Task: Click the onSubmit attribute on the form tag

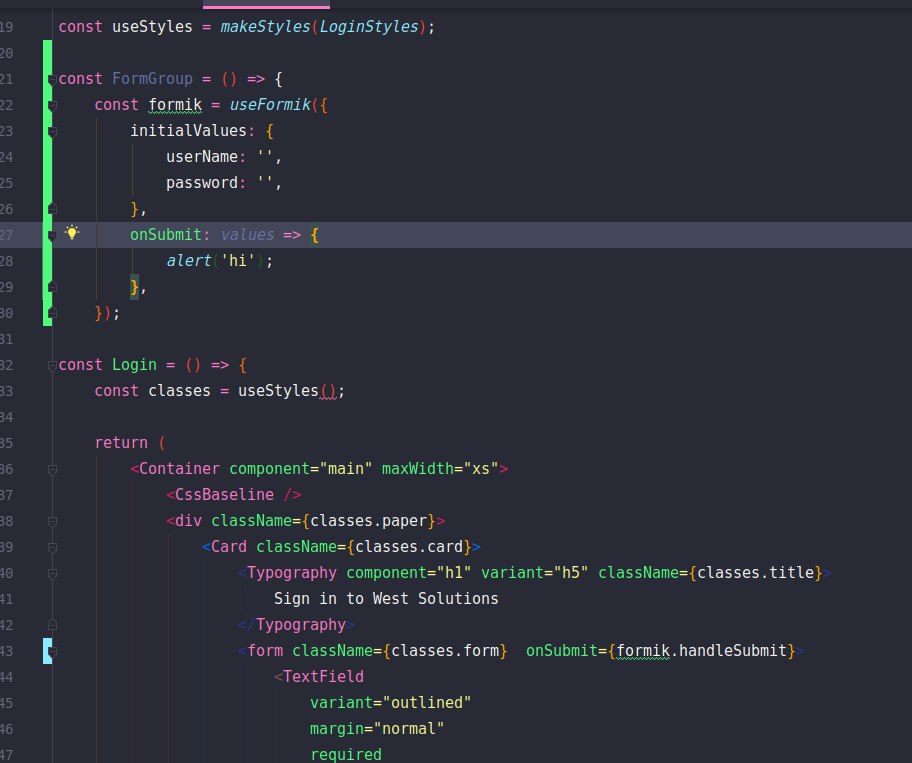Action: [x=562, y=651]
